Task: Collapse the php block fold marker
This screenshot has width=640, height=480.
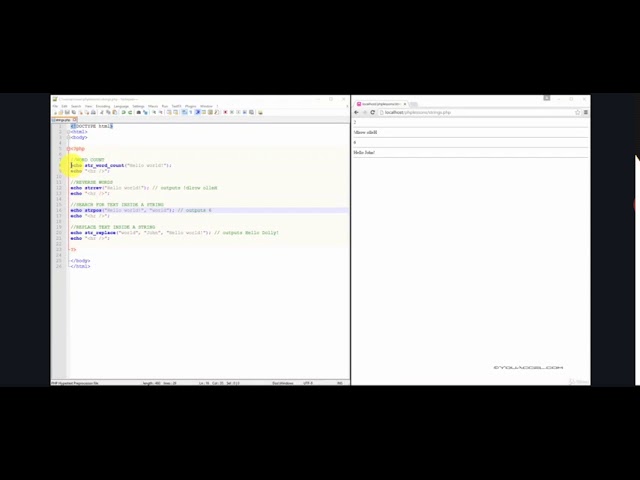Action: [69, 149]
